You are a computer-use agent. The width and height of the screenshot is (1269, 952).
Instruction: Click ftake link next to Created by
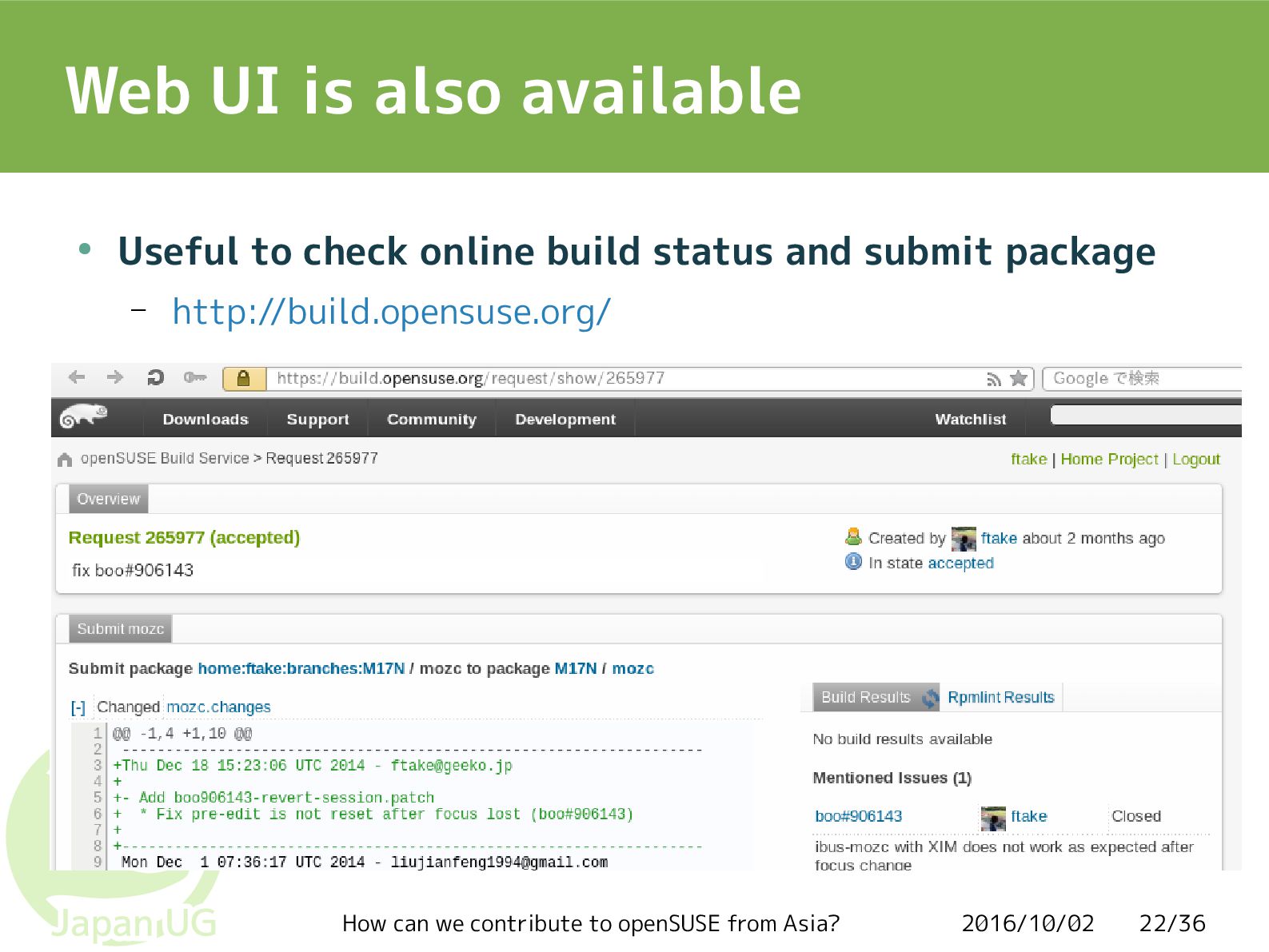point(999,538)
